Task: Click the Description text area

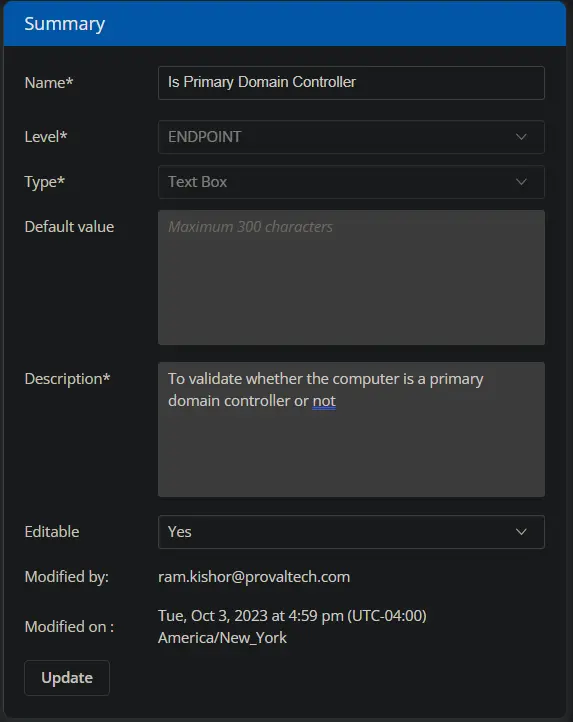Action: click(x=351, y=429)
